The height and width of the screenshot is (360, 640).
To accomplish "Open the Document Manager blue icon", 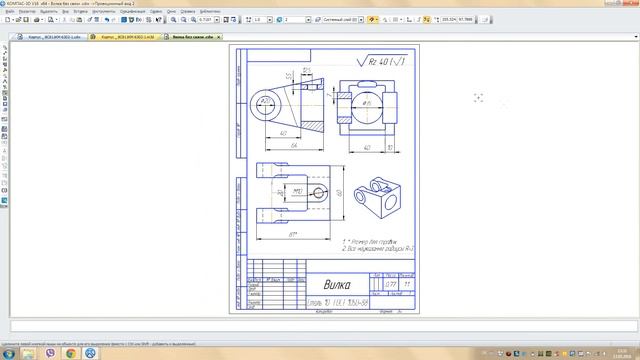I will (124, 20).
